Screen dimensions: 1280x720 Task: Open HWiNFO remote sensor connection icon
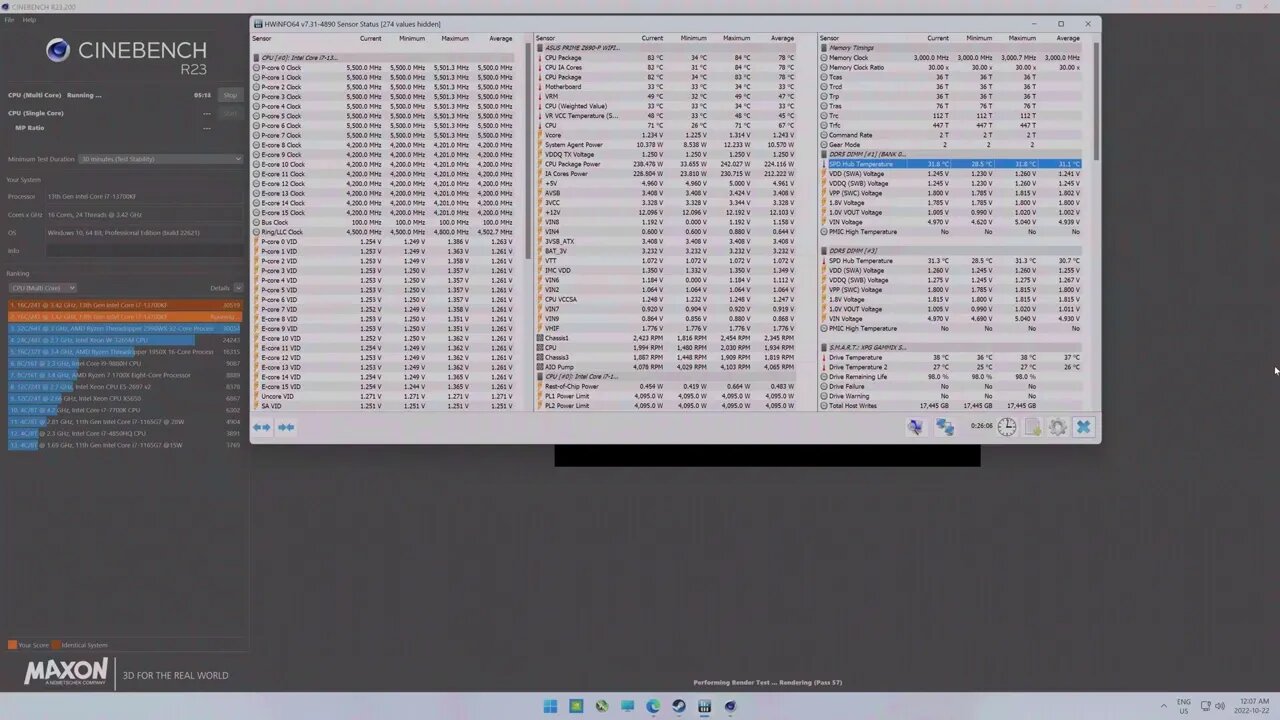tap(915, 427)
